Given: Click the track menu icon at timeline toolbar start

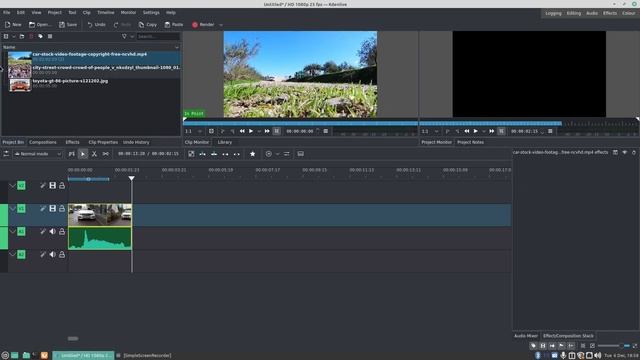Looking at the screenshot, I should [x=6, y=154].
